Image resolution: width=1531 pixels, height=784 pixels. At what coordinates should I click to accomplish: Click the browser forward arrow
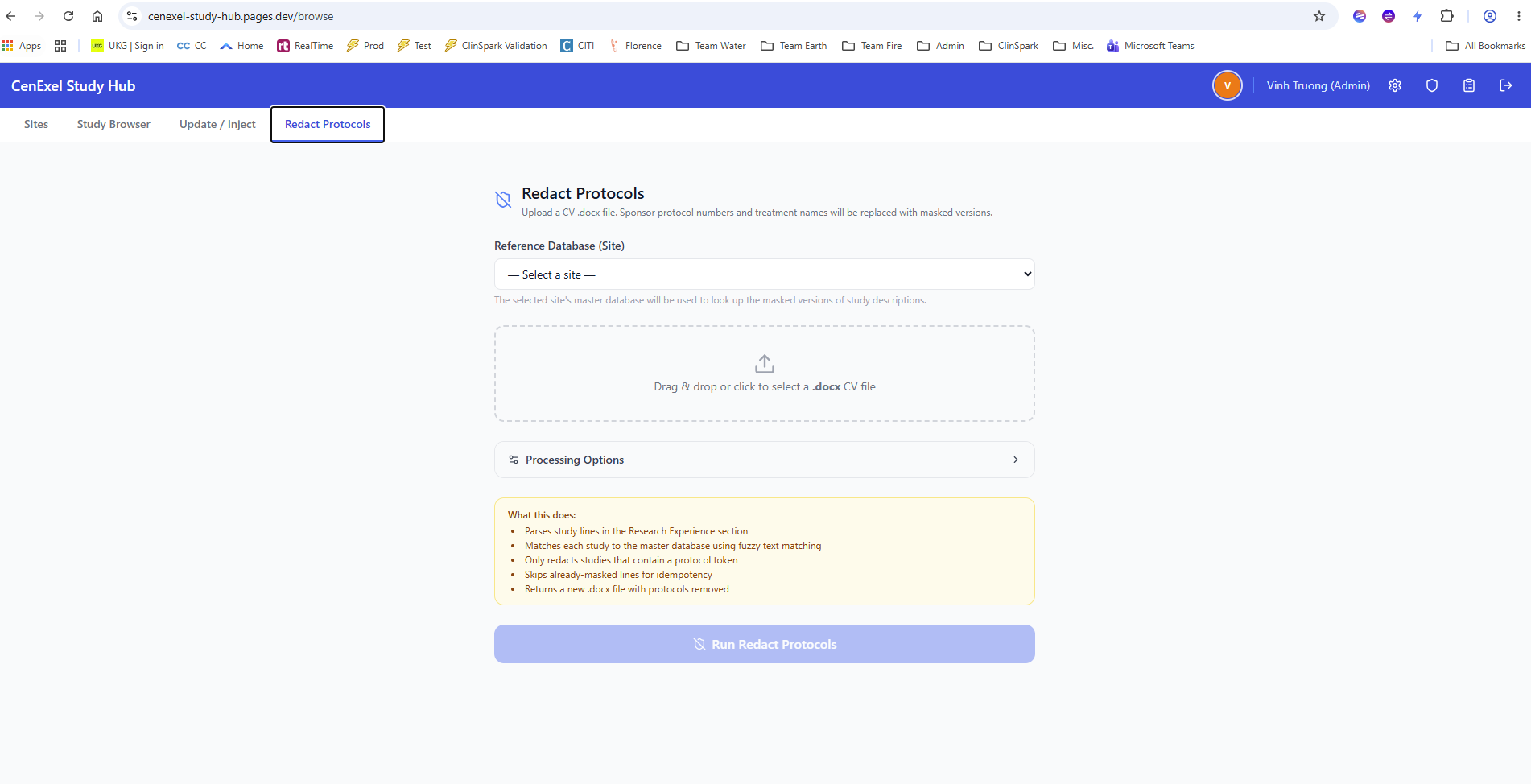point(39,16)
